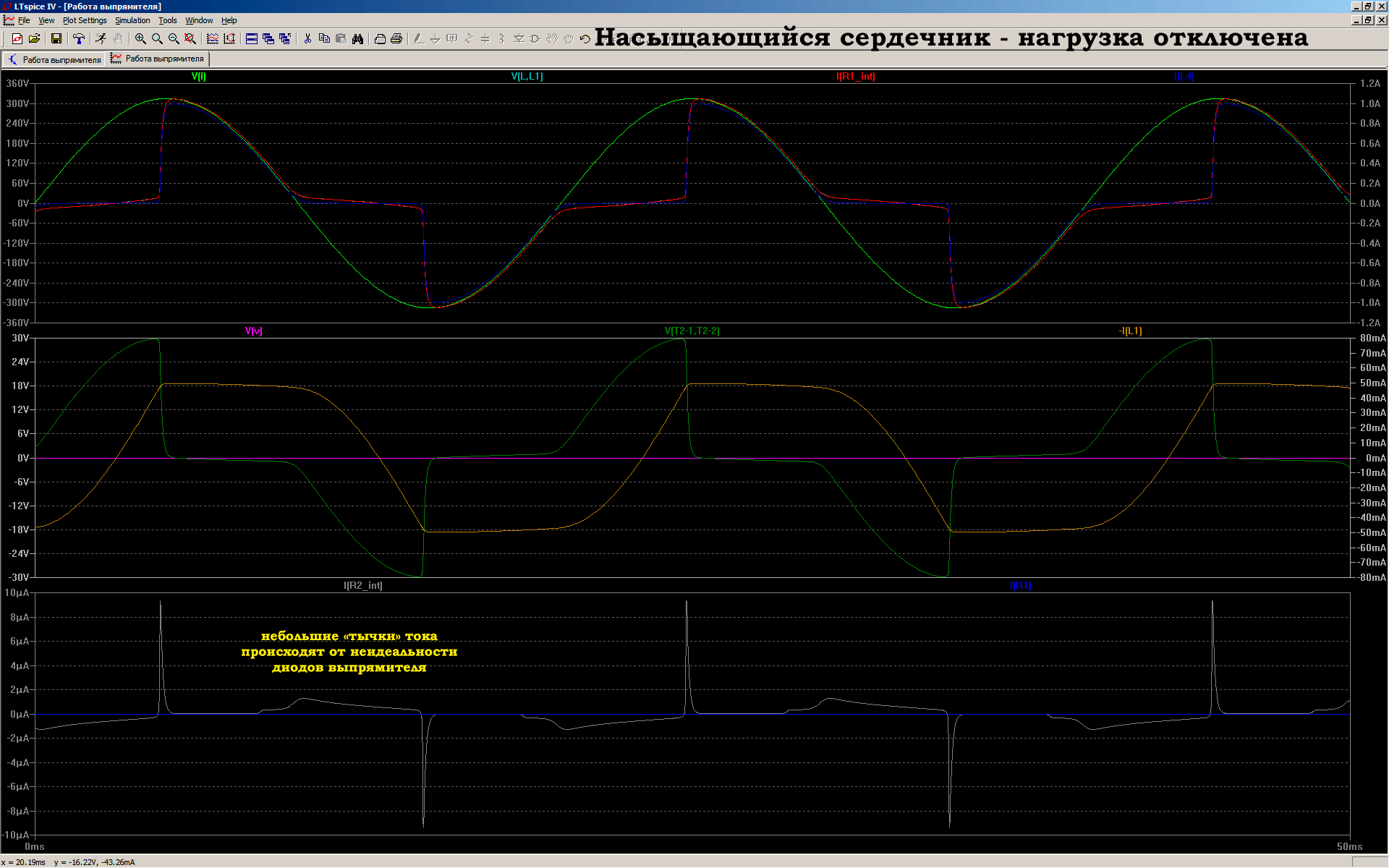
Task: Click the V(T2-1,T2-2) trace label
Action: (692, 331)
